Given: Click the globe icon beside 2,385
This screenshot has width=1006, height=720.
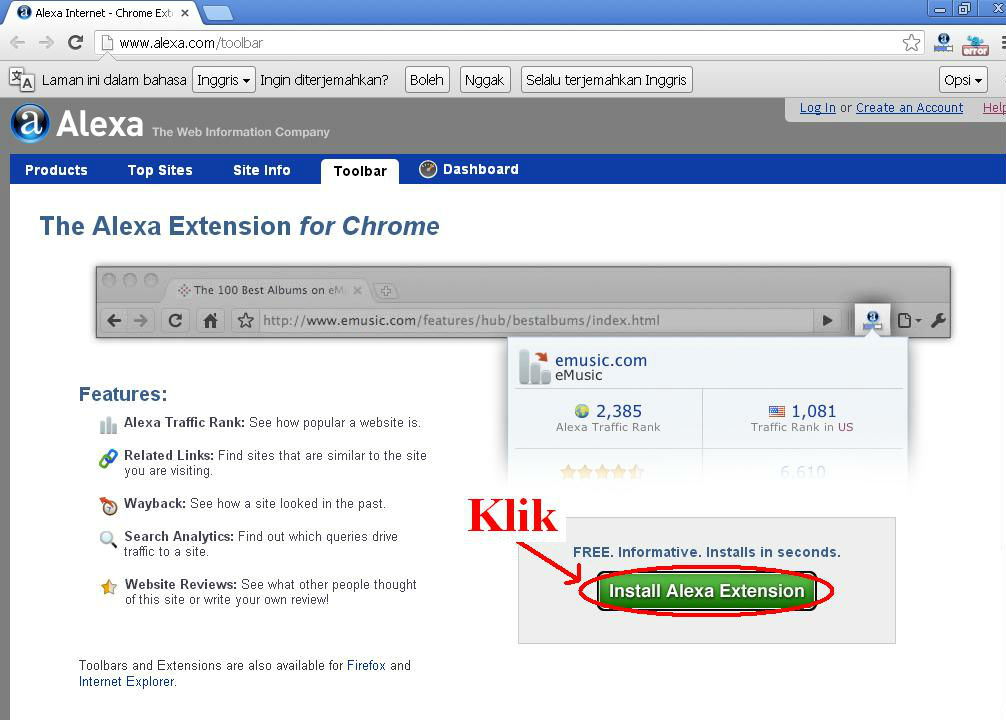Looking at the screenshot, I should [582, 411].
